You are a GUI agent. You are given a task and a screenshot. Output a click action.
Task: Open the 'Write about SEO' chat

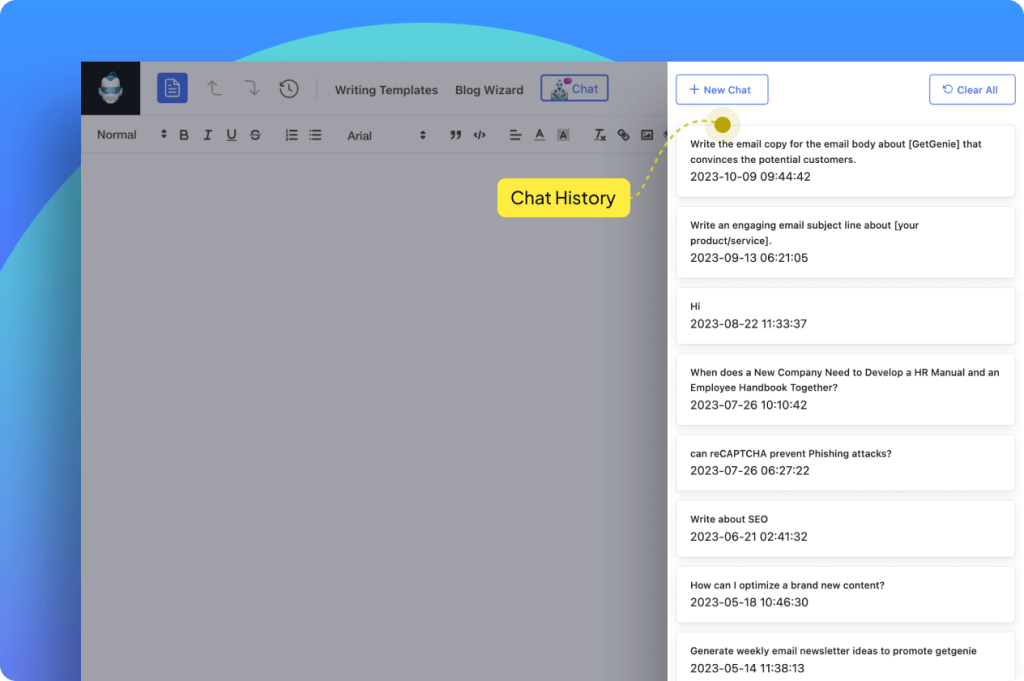click(845, 529)
